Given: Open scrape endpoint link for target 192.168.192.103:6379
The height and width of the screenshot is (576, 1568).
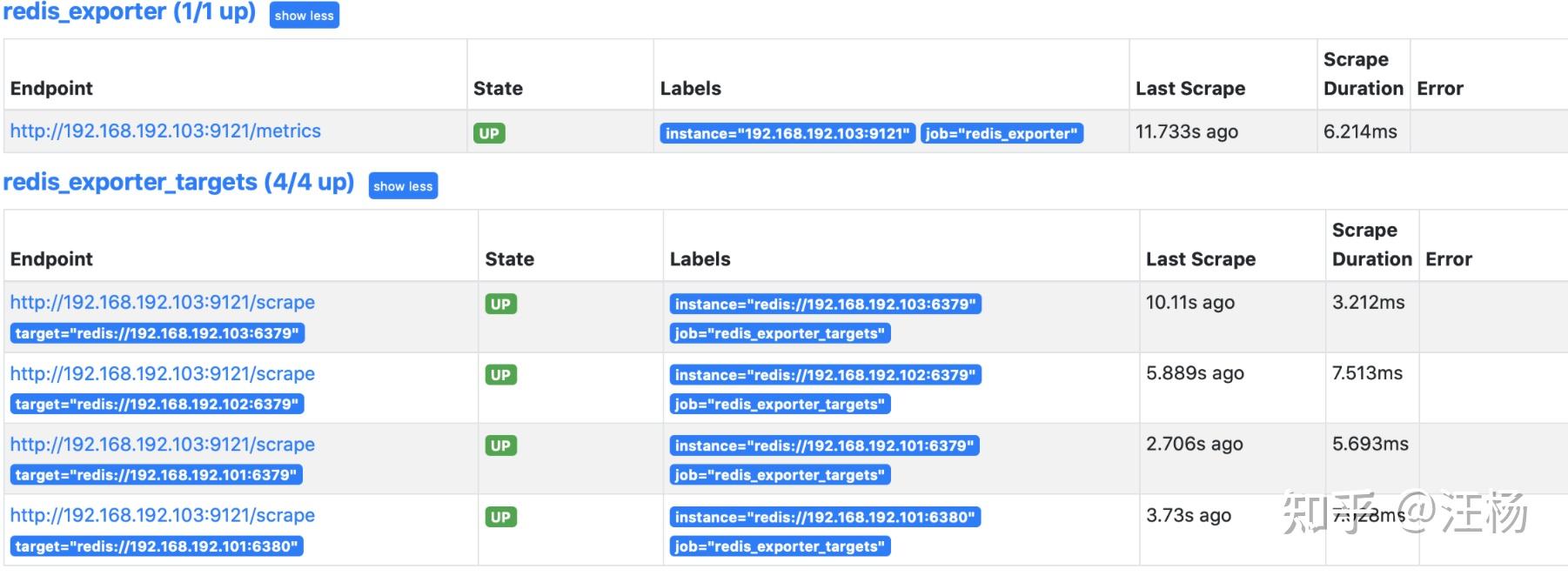Looking at the screenshot, I should tap(163, 302).
